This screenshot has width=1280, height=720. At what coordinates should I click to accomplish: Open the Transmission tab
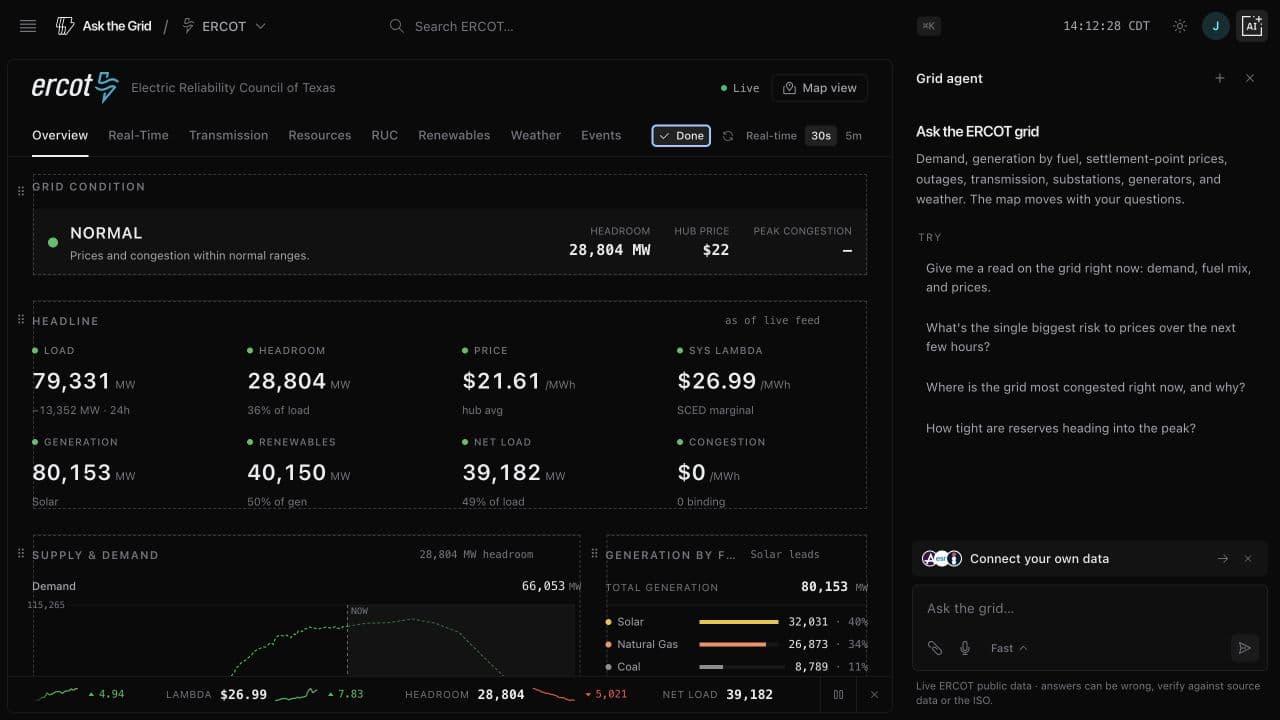228,135
